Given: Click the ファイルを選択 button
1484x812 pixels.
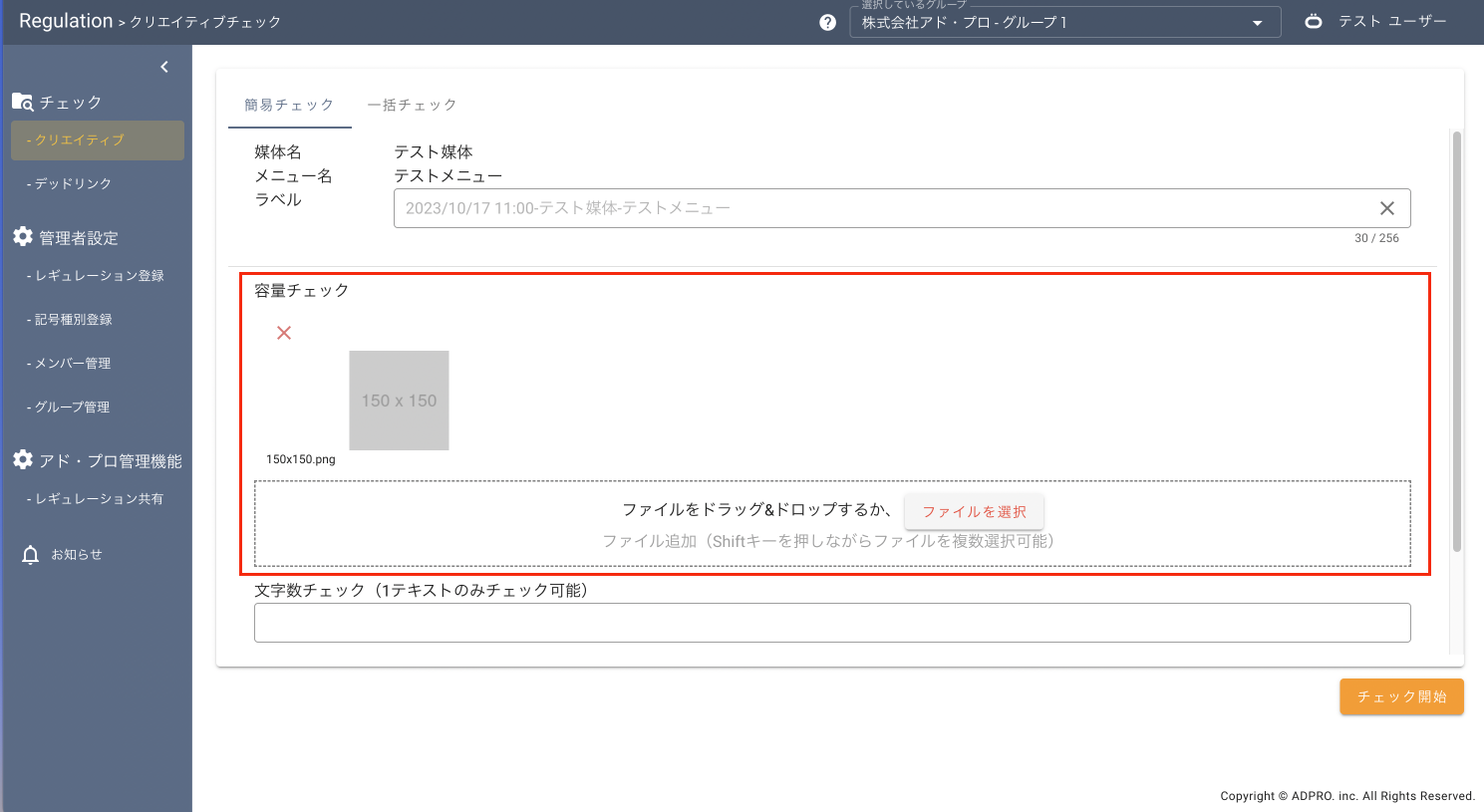Looking at the screenshot, I should point(974,511).
